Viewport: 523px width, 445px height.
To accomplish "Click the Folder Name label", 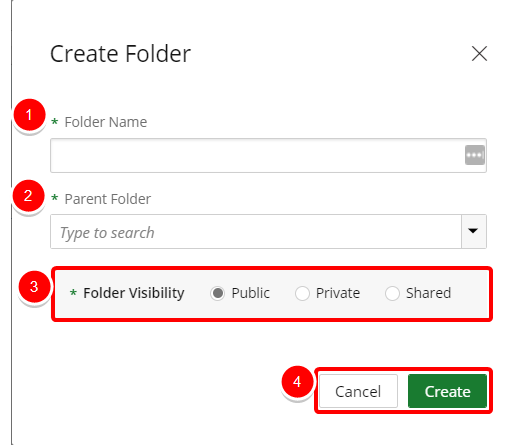I will pyautogui.click(x=105, y=122).
